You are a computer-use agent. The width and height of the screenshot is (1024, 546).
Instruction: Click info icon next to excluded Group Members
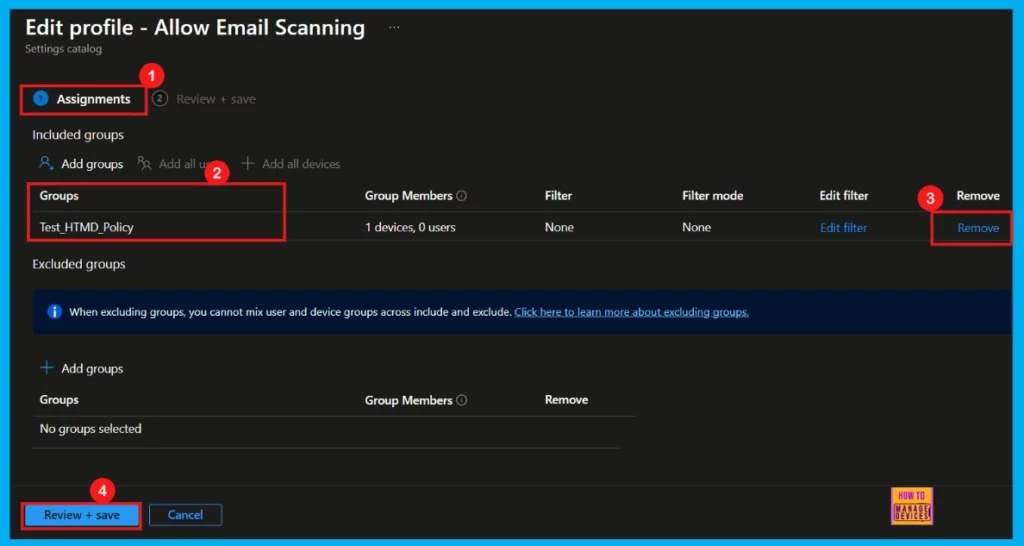[462, 400]
